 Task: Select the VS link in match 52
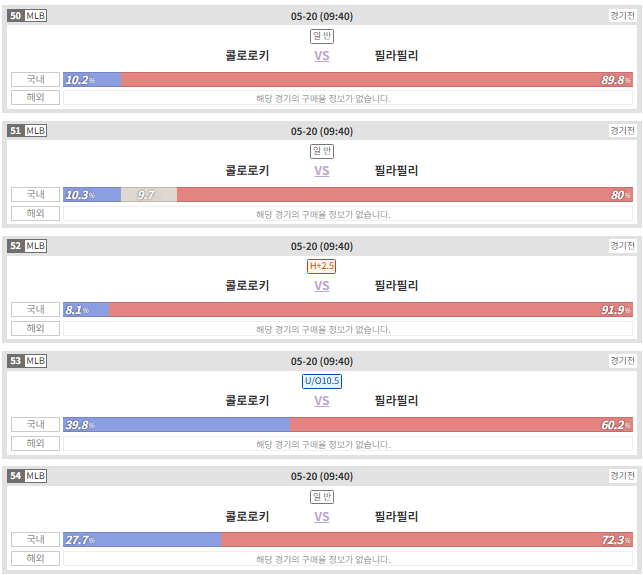tap(322, 285)
